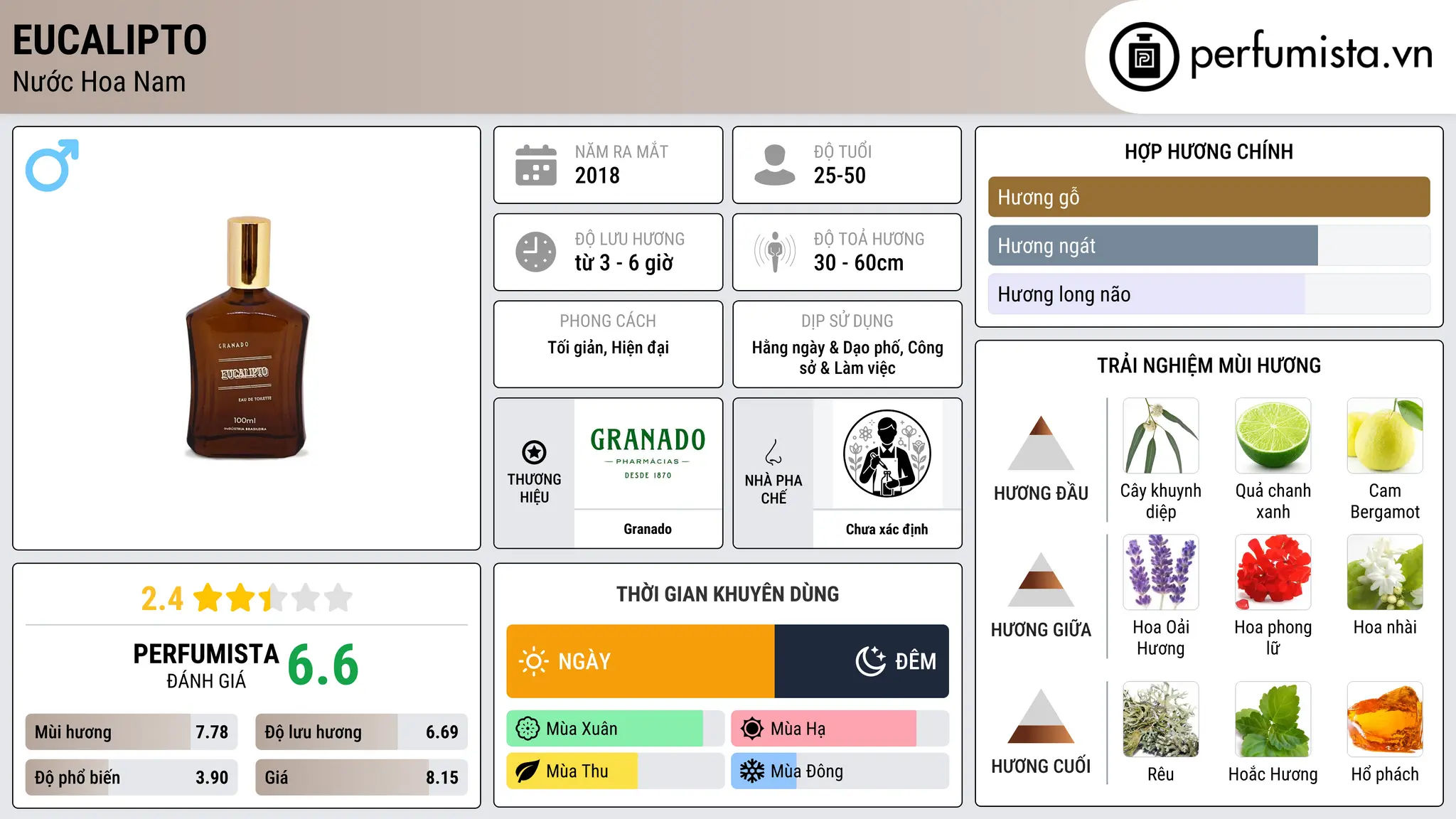Click the Hương đầu pyramid icon
Screen dimensions: 1456x819
[x=1041, y=443]
